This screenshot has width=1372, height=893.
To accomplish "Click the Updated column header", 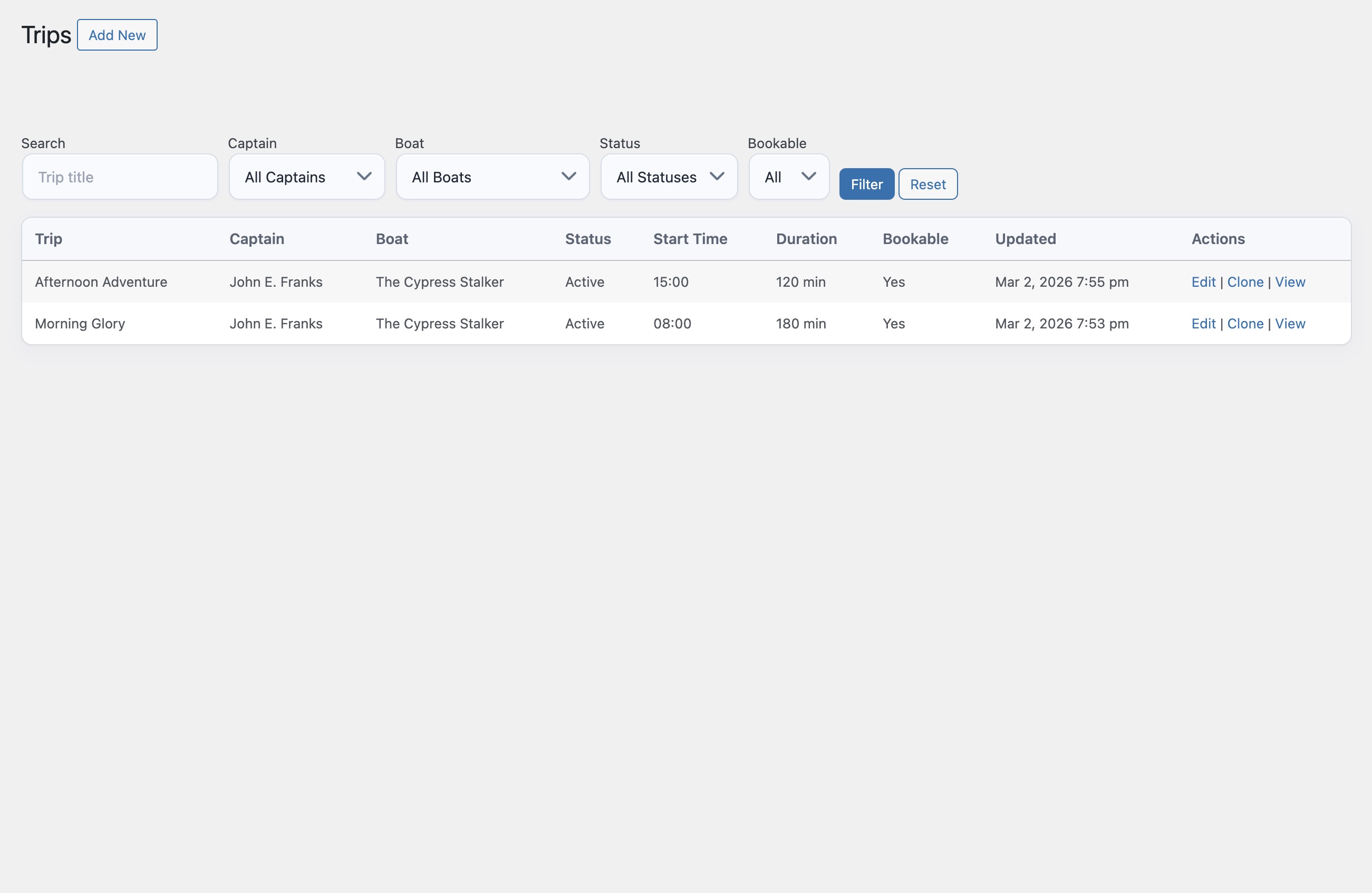I will 1025,239.
